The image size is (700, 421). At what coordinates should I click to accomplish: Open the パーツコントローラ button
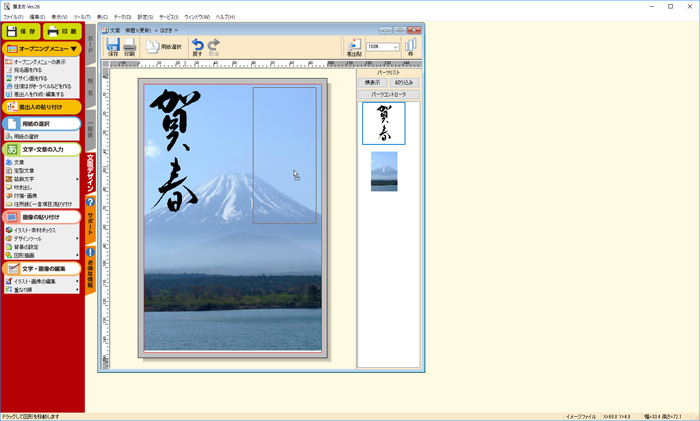coord(387,94)
